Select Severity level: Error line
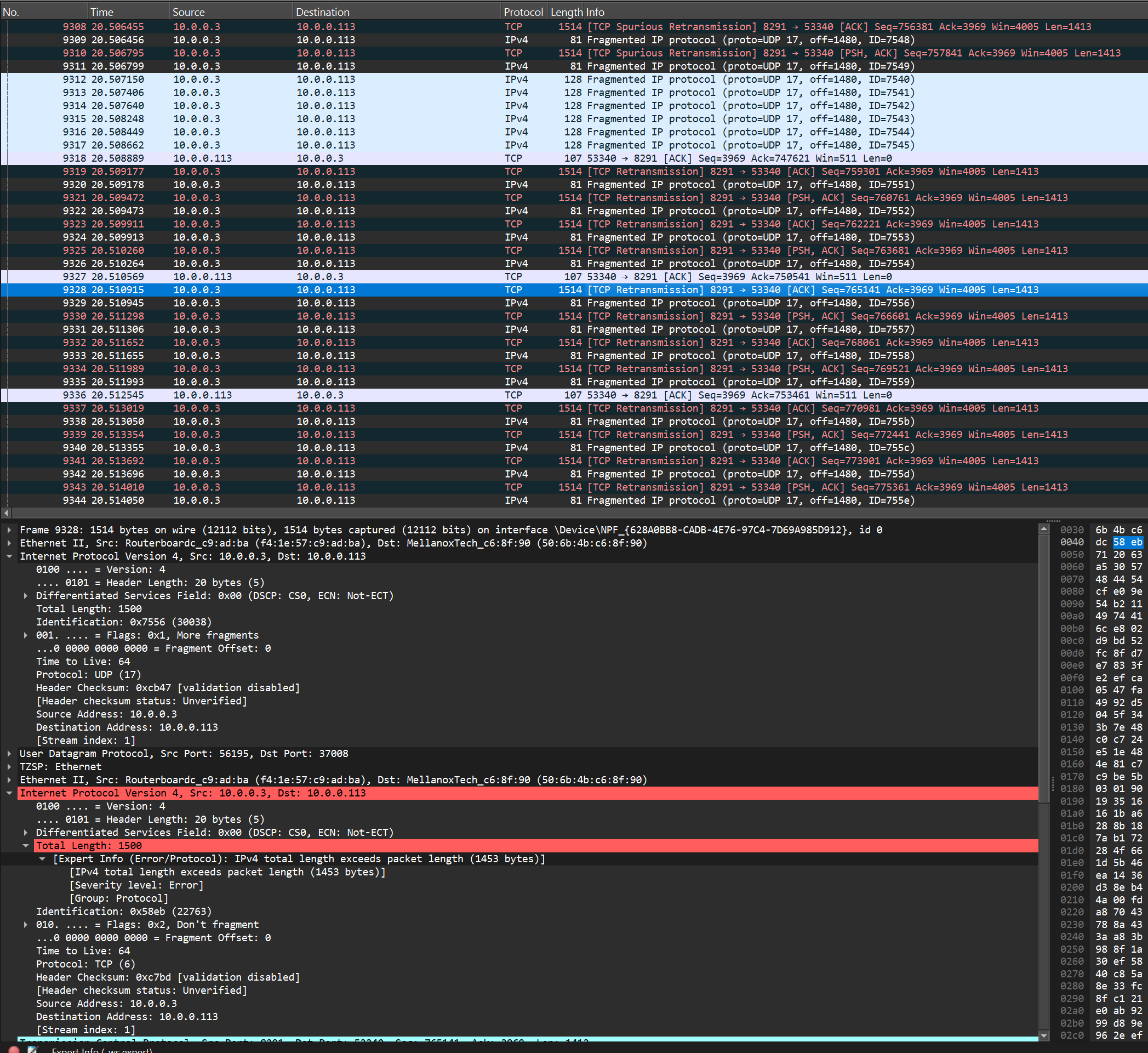Image resolution: width=1148 pixels, height=1053 pixels. tap(136, 885)
